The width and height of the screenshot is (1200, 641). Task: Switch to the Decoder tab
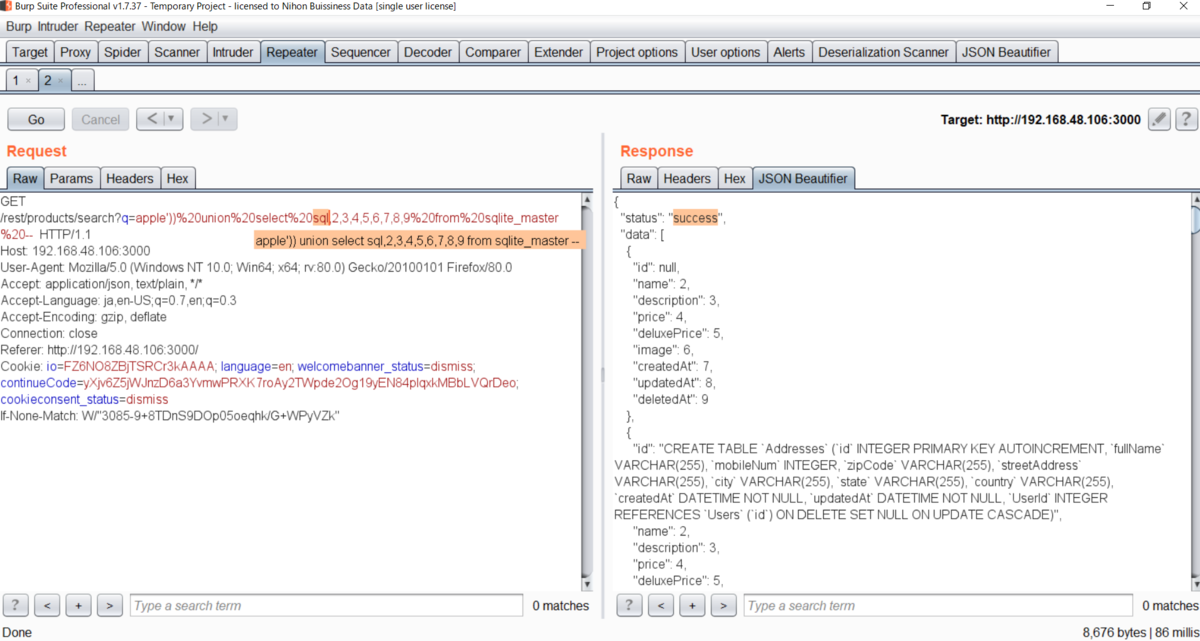click(428, 52)
